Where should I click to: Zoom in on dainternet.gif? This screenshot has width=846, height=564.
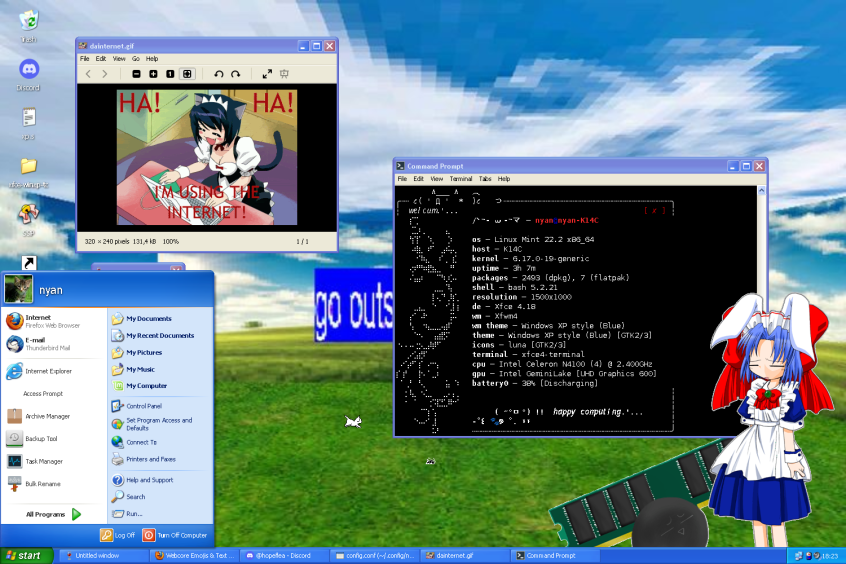click(x=153, y=74)
